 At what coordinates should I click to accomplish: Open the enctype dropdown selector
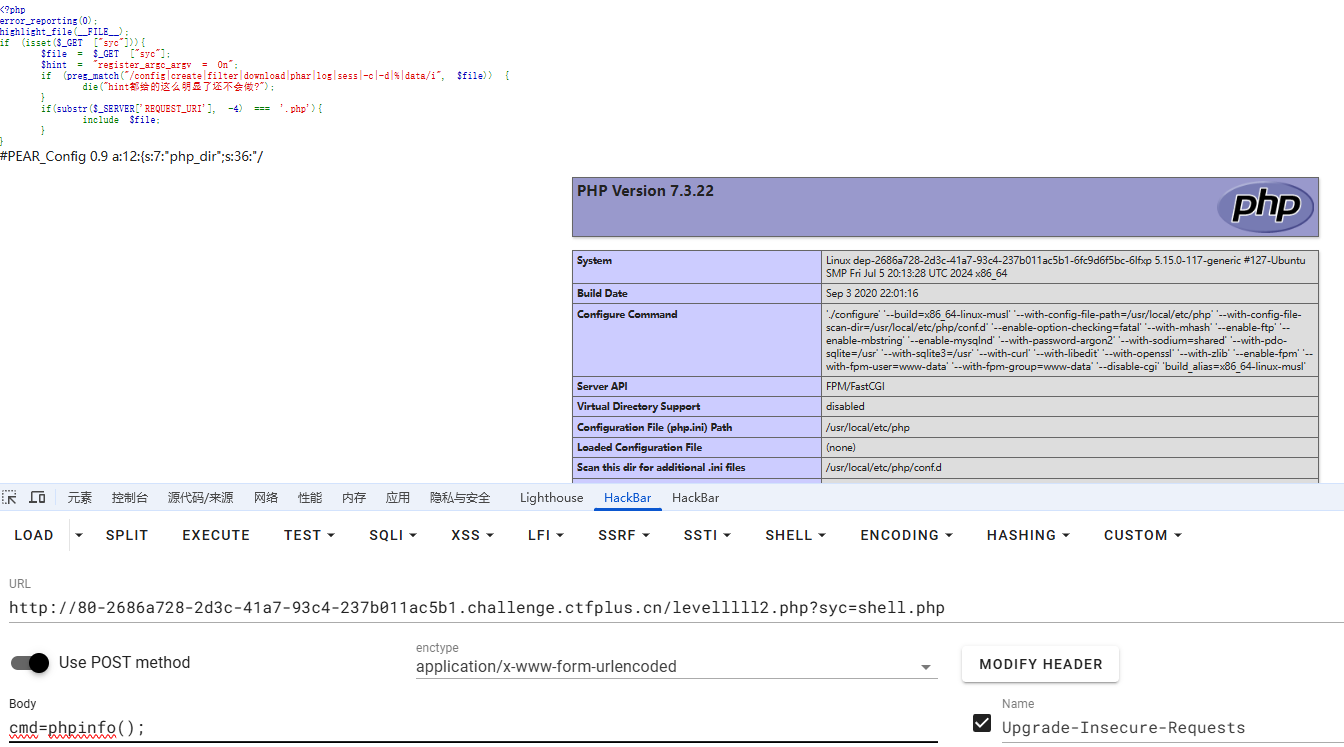676,667
